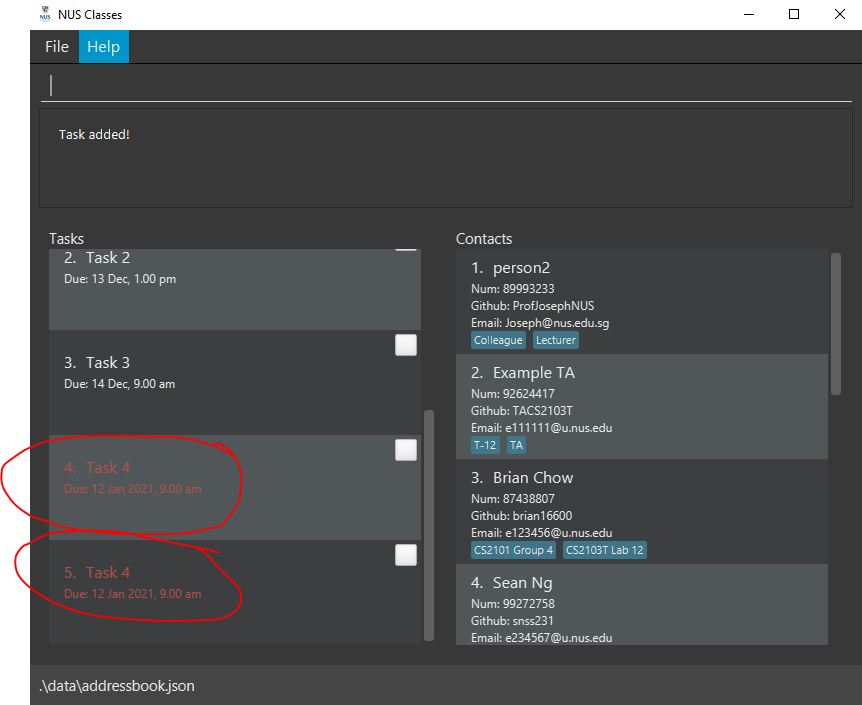Click the Num: 87438807 text
862x705 pixels.
pos(513,499)
